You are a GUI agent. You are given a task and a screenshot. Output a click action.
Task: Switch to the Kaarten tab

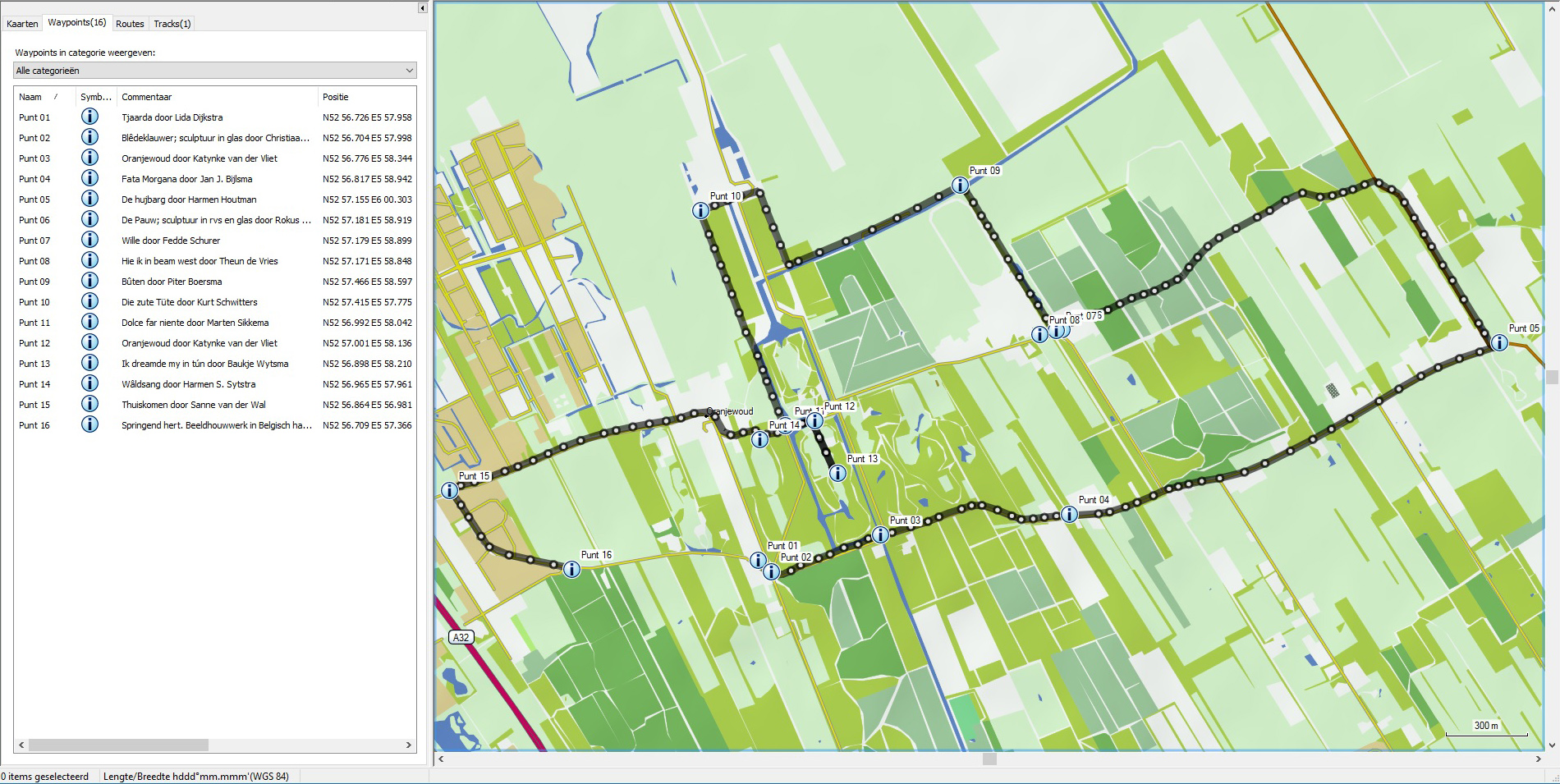pyautogui.click(x=22, y=24)
